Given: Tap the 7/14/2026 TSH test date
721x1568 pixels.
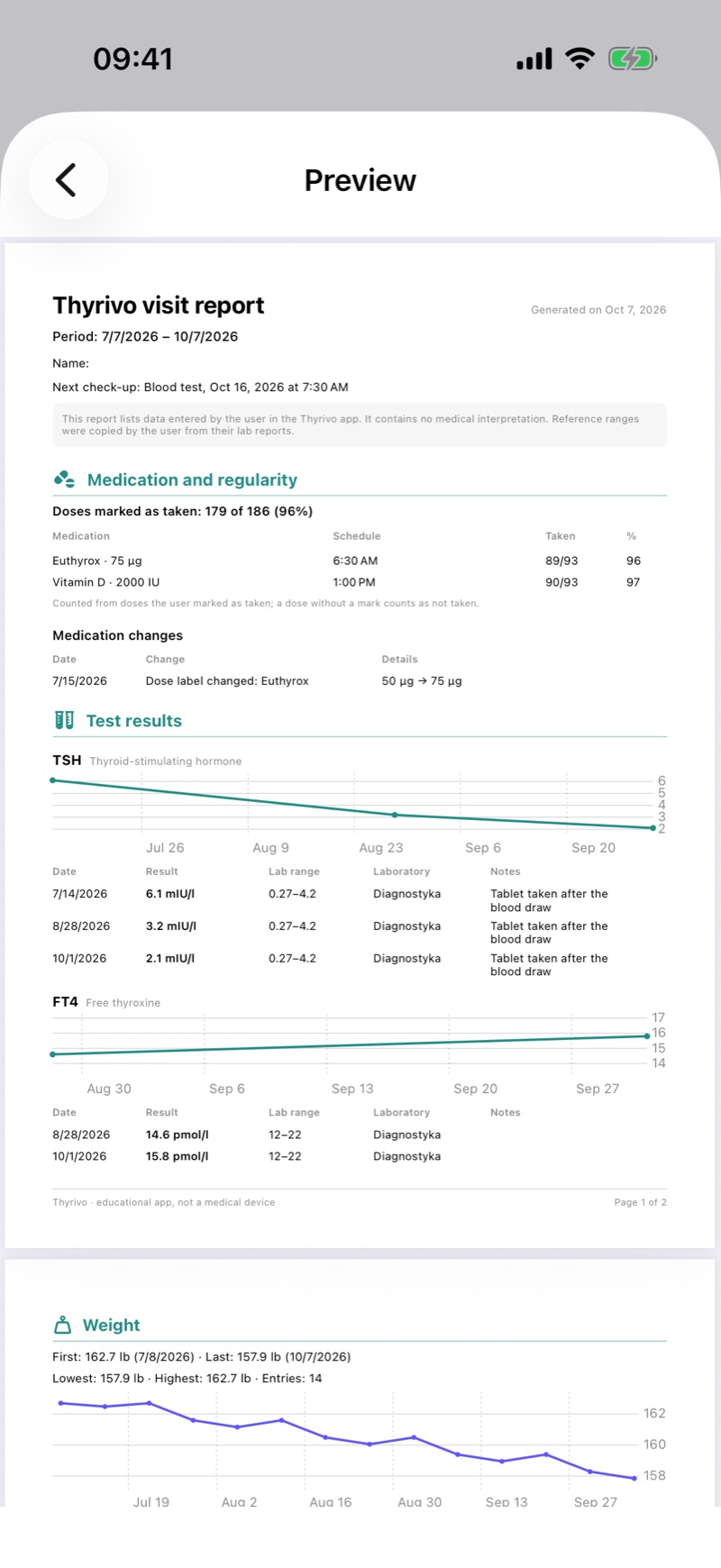Looking at the screenshot, I should pyautogui.click(x=79, y=894).
